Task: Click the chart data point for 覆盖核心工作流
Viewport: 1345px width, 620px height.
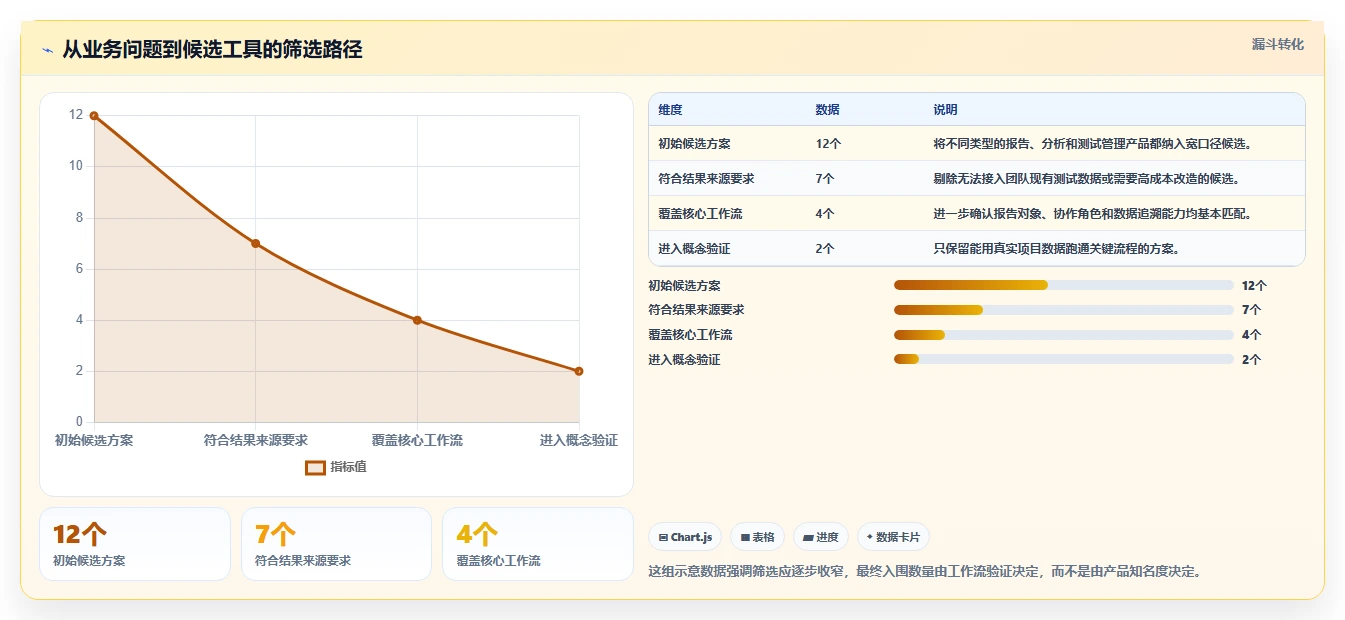Action: coord(417,320)
